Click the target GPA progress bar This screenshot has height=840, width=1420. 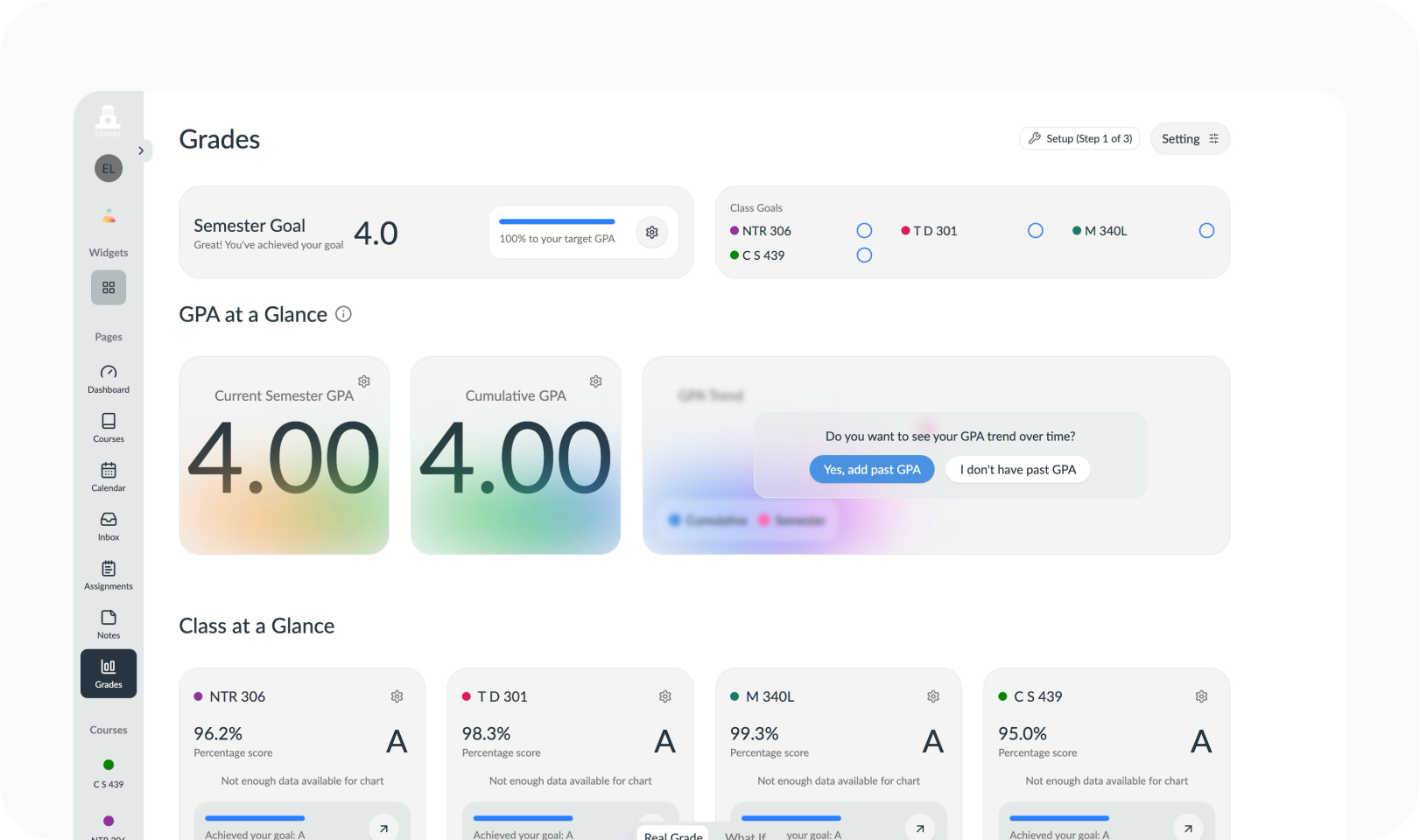coord(556,221)
